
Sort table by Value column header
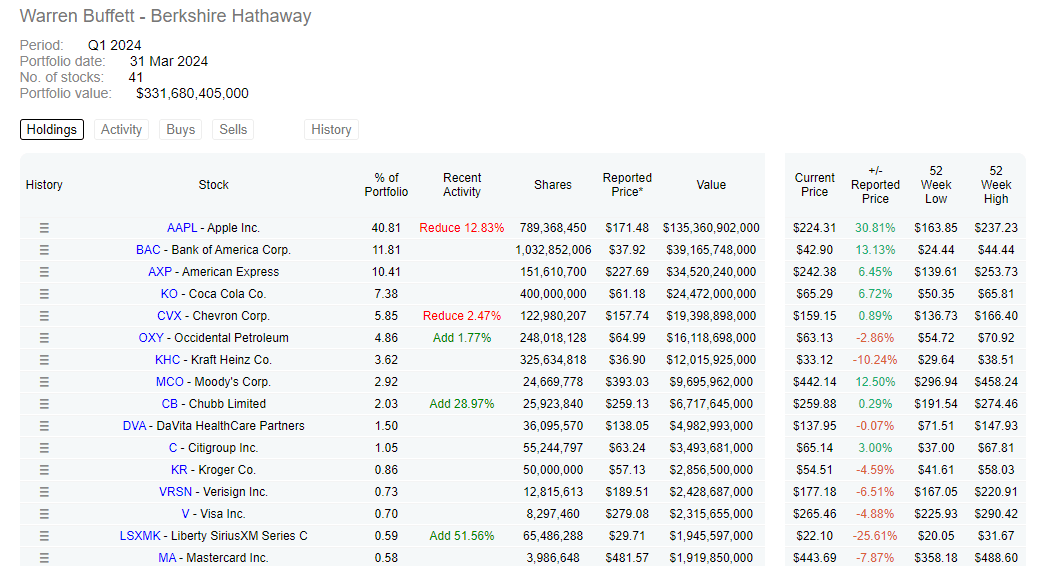(x=711, y=185)
